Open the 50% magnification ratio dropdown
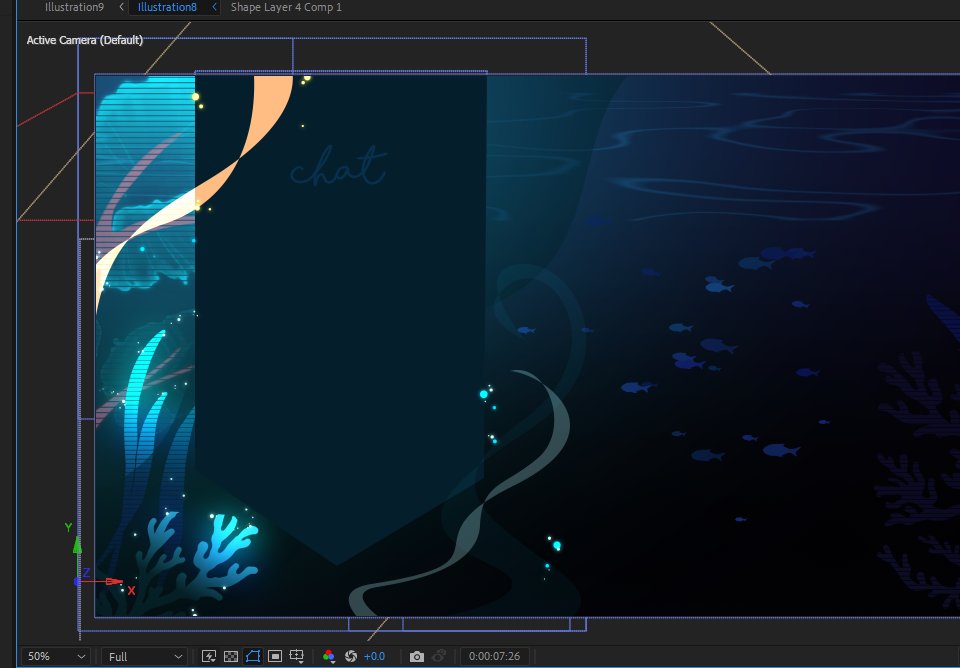The height and width of the screenshot is (668, 960). [55, 656]
